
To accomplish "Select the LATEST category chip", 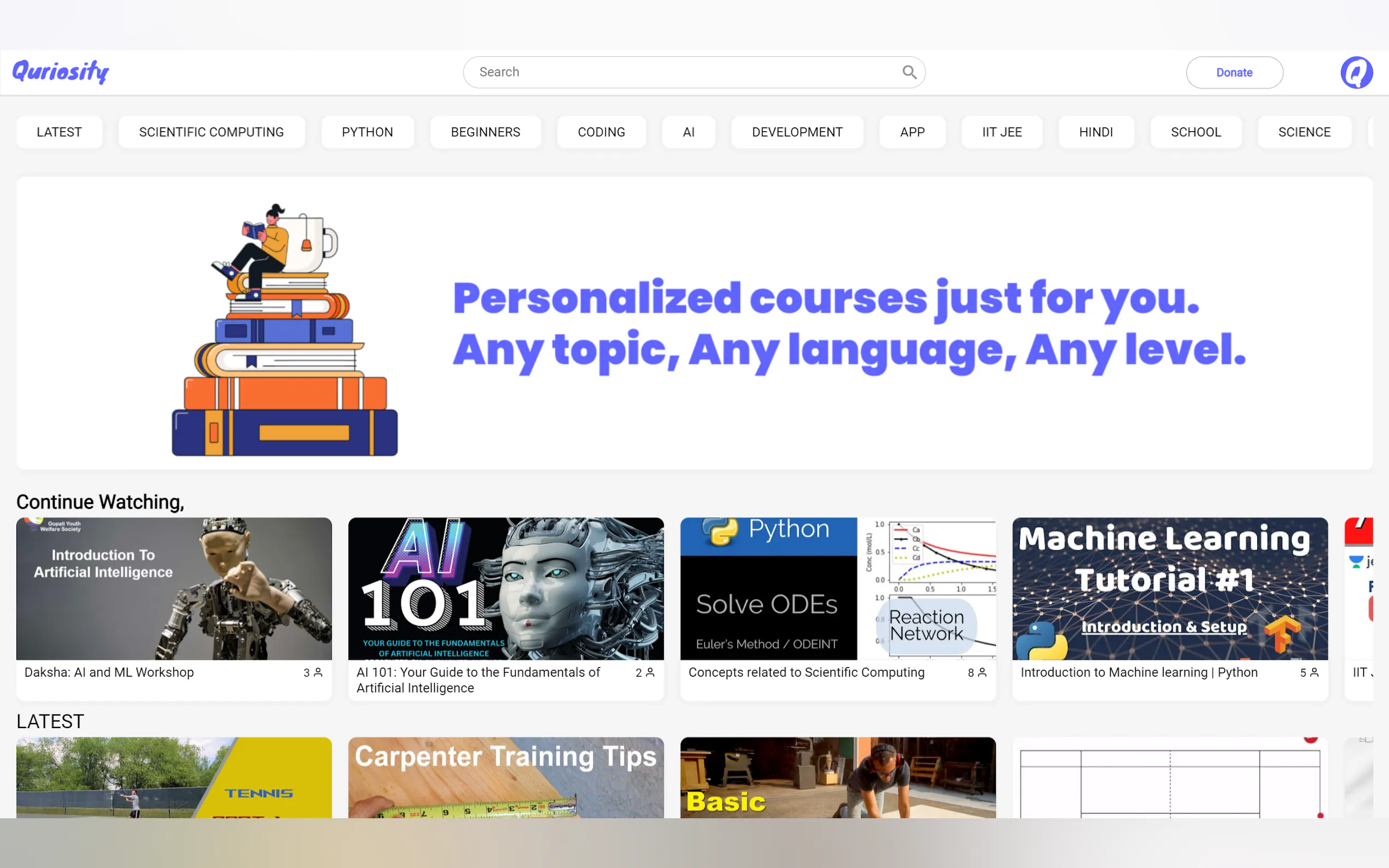I will click(59, 132).
